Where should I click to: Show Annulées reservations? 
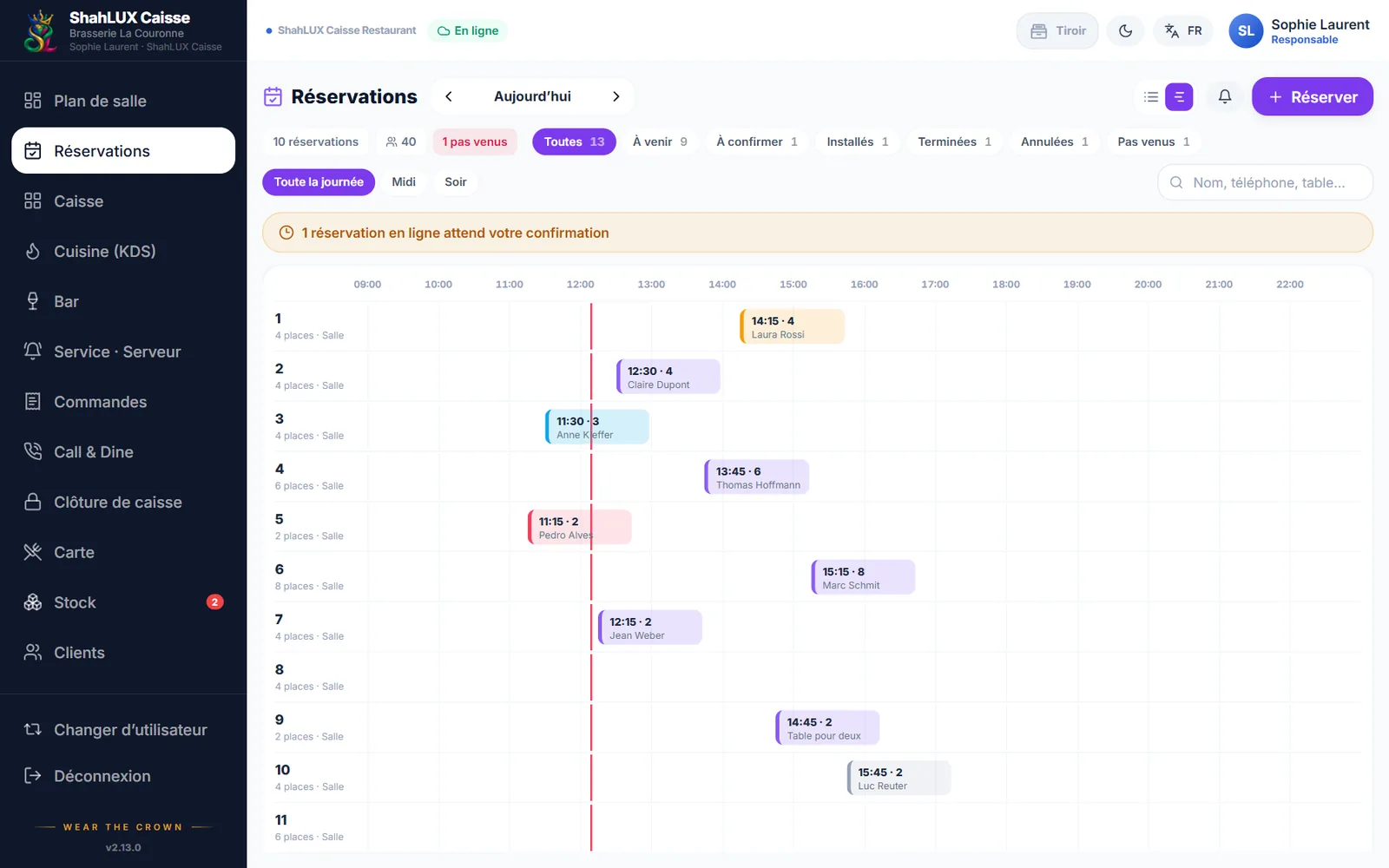point(1055,141)
